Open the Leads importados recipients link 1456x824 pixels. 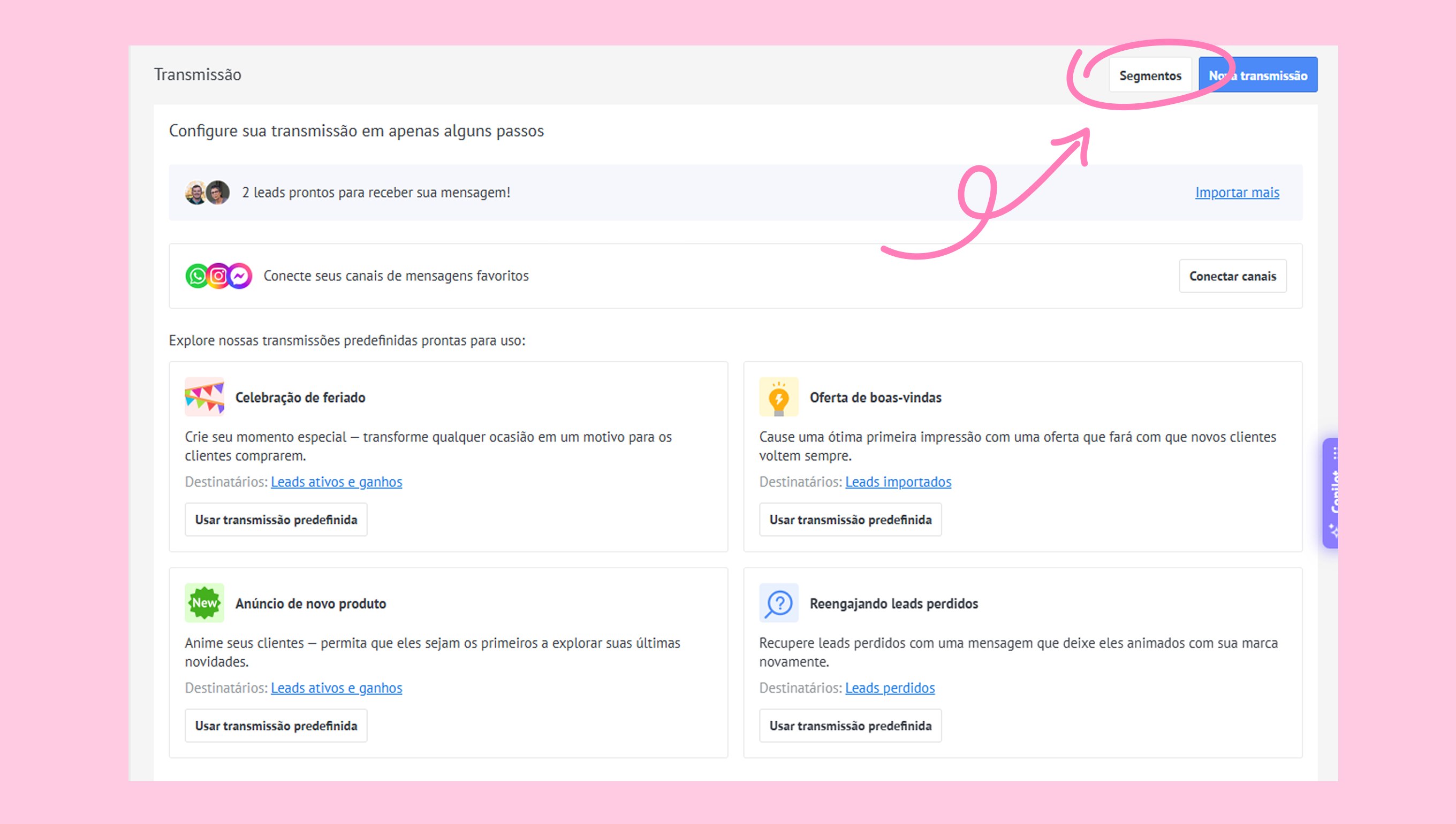[898, 482]
